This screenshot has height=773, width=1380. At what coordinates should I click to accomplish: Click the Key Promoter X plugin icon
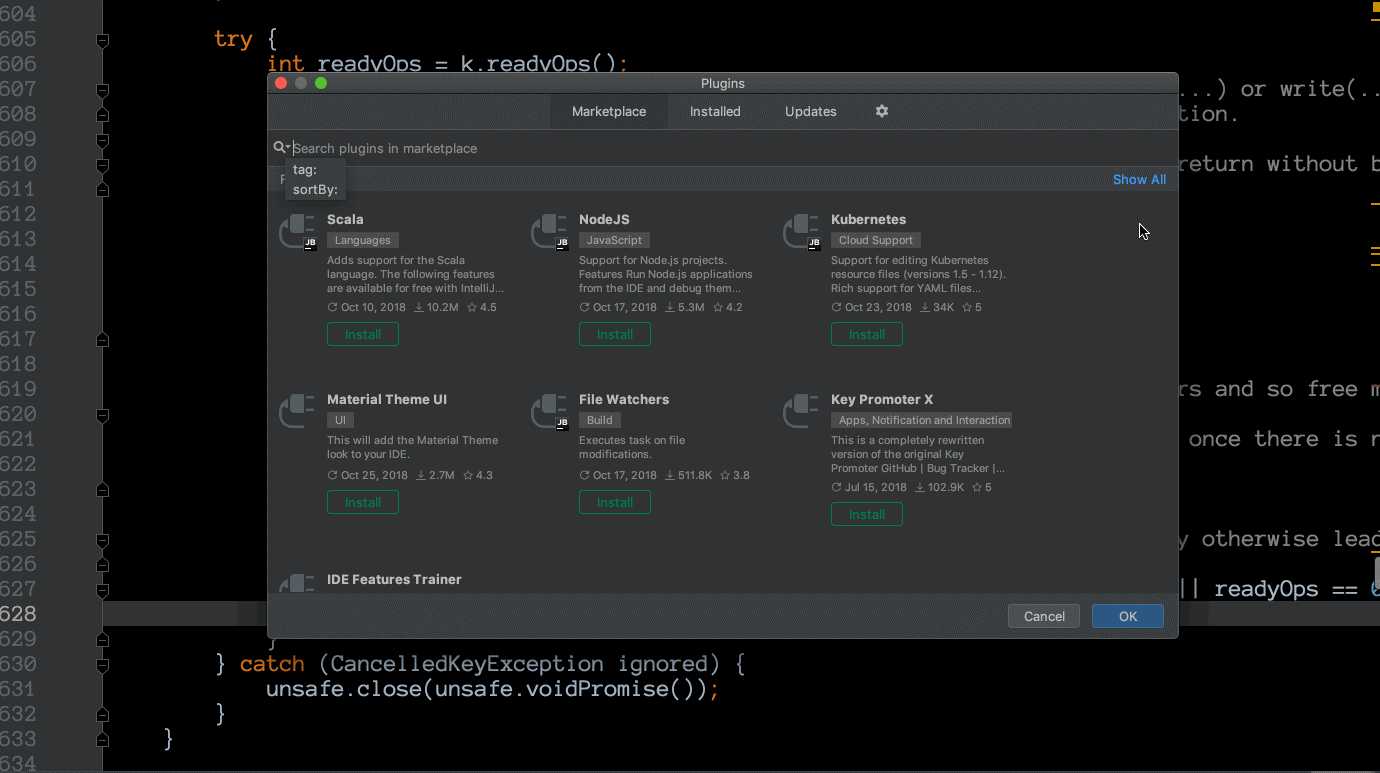pos(801,411)
